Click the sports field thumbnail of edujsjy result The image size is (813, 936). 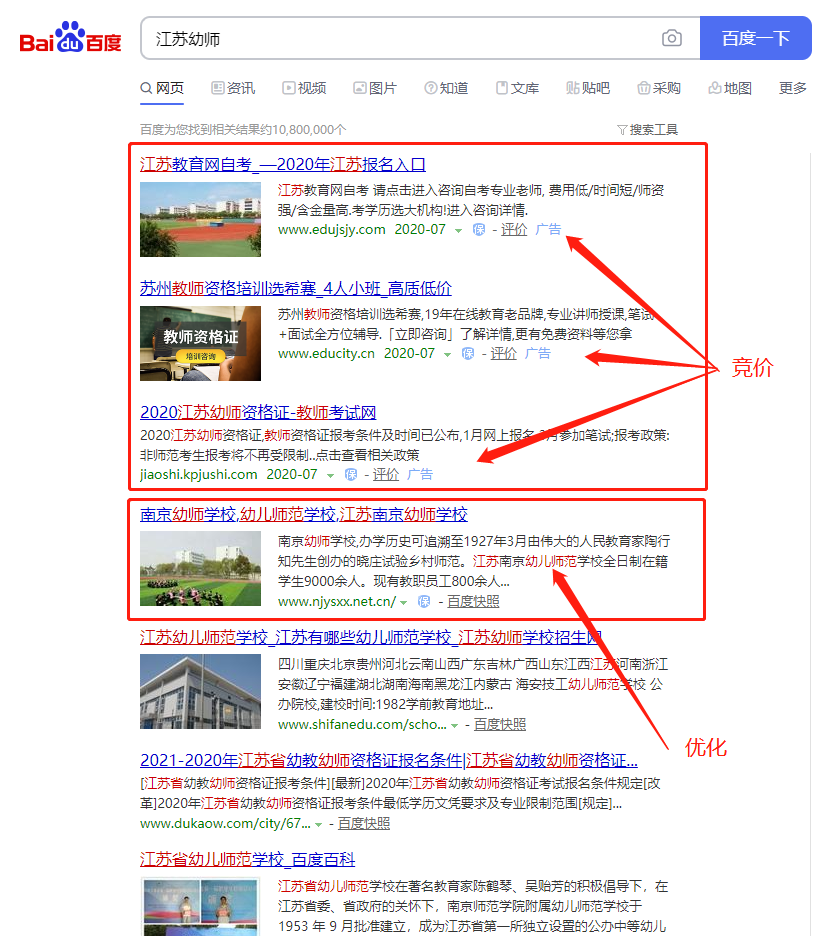tap(201, 220)
